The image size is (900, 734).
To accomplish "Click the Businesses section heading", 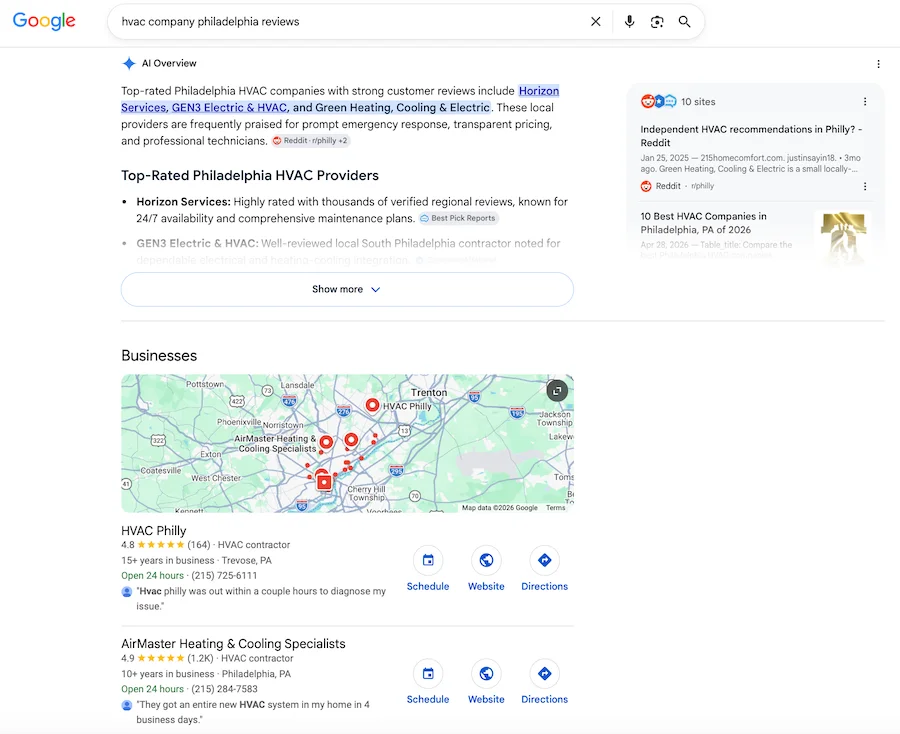I will click(x=159, y=356).
